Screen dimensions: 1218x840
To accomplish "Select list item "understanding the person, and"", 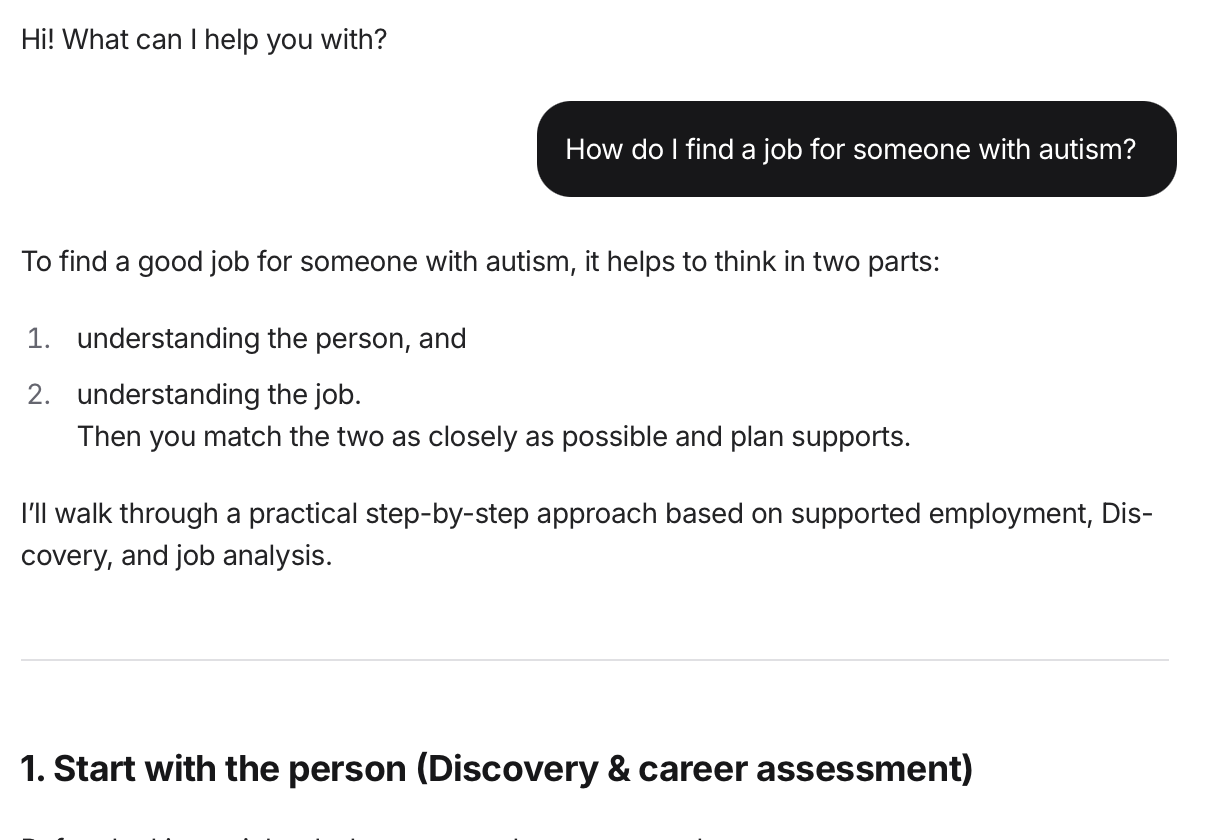I will click(x=271, y=339).
